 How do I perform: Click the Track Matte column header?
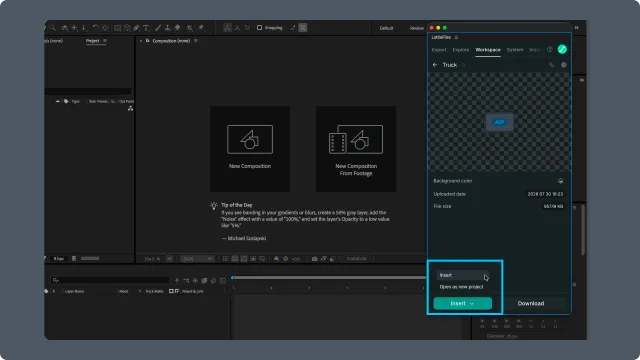pos(154,291)
